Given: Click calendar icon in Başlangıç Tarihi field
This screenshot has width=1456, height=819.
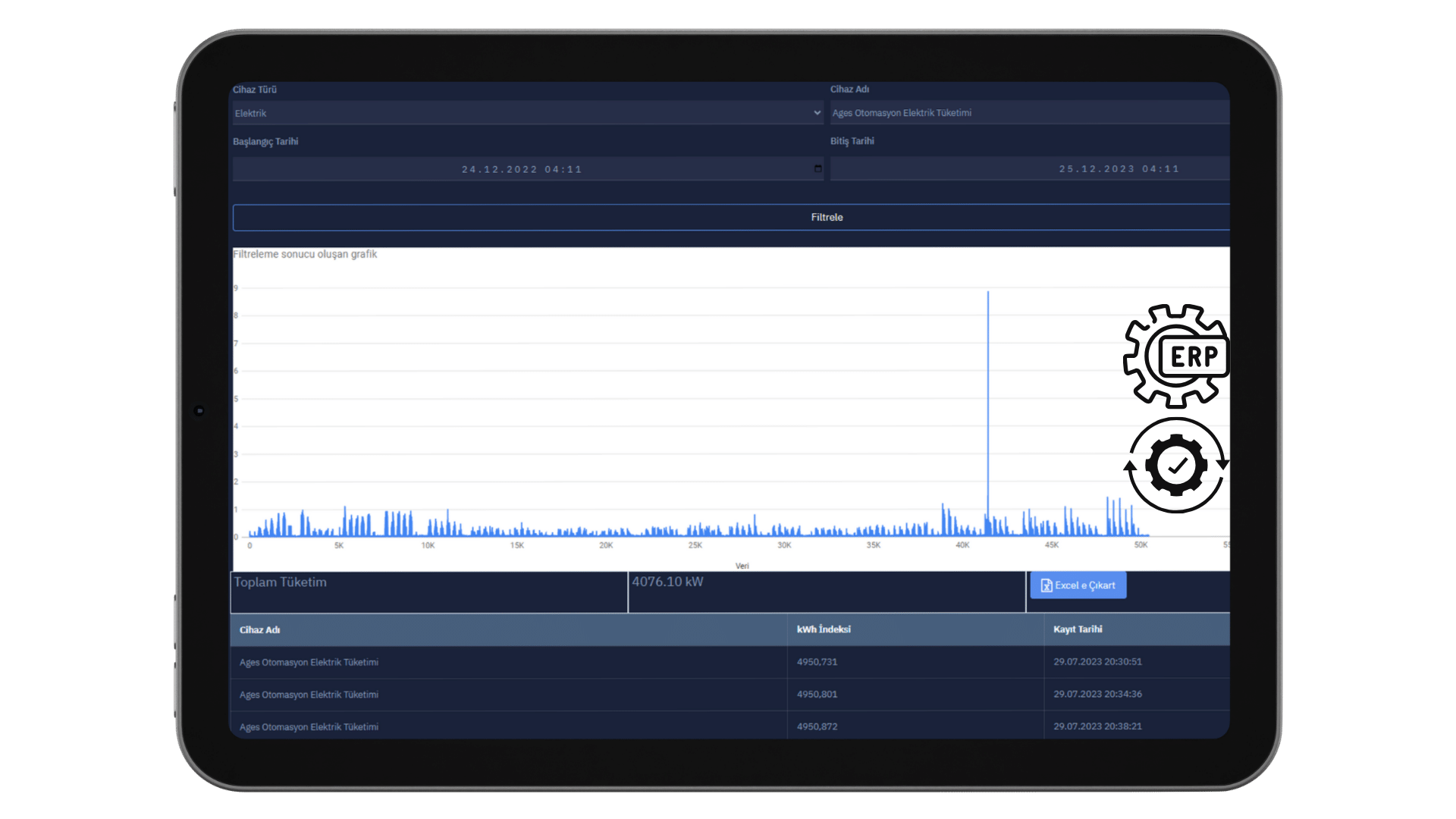Looking at the screenshot, I should (x=817, y=169).
